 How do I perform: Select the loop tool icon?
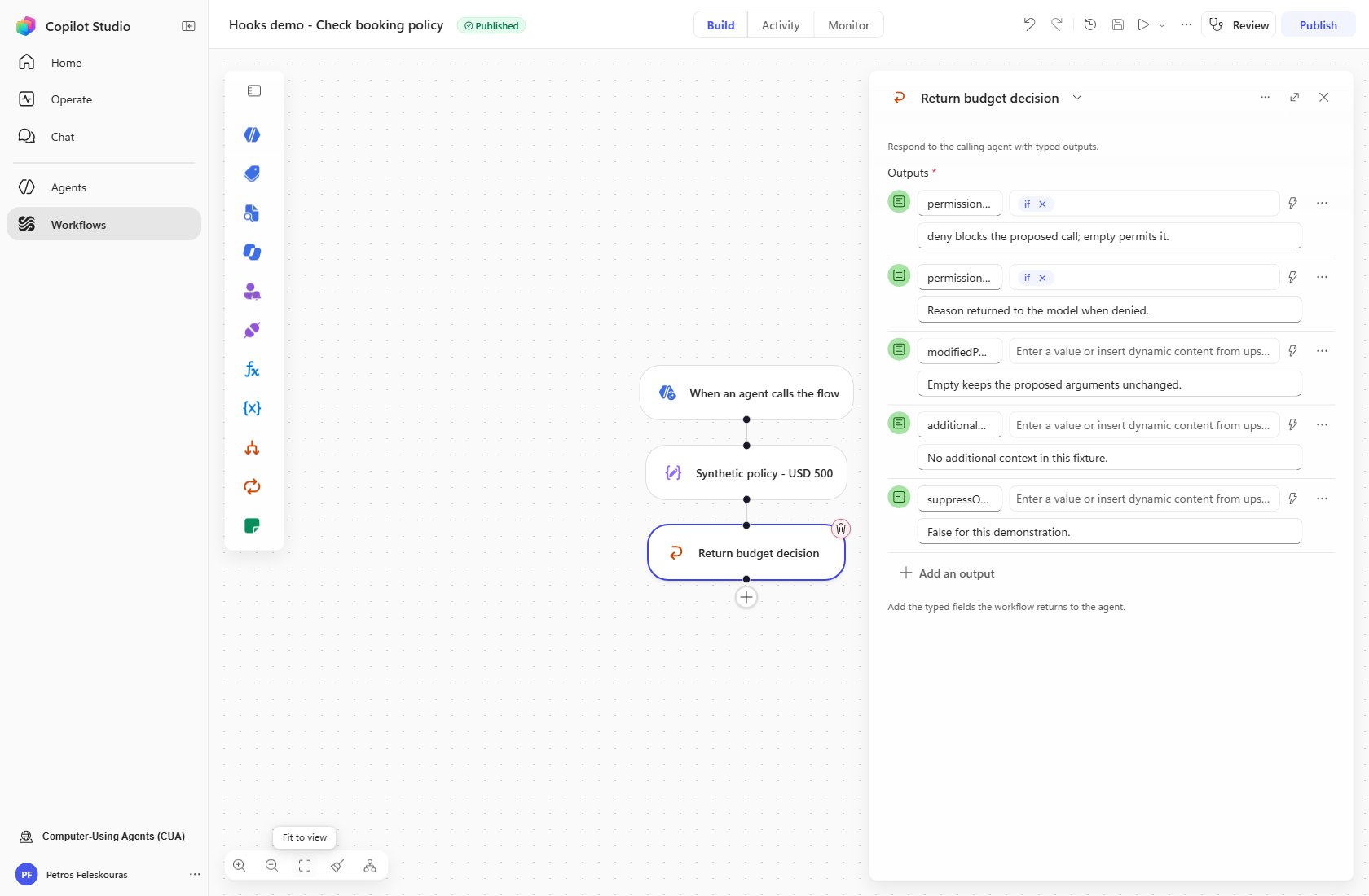point(253,486)
